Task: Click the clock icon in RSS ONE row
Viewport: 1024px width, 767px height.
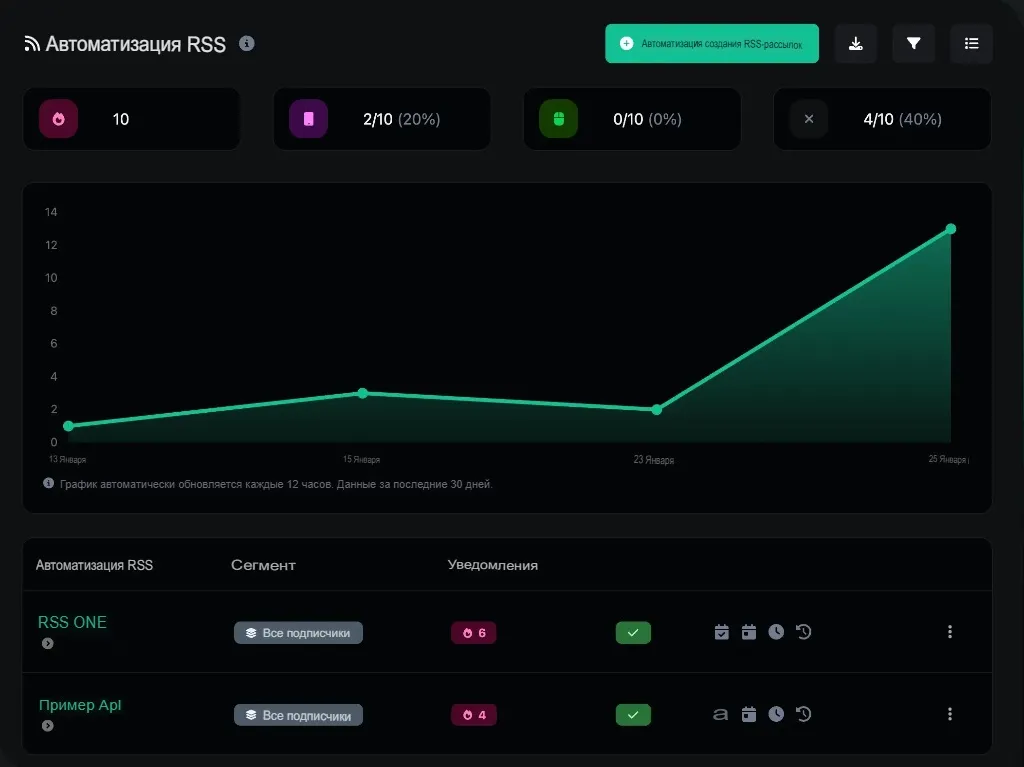Action: click(x=776, y=632)
